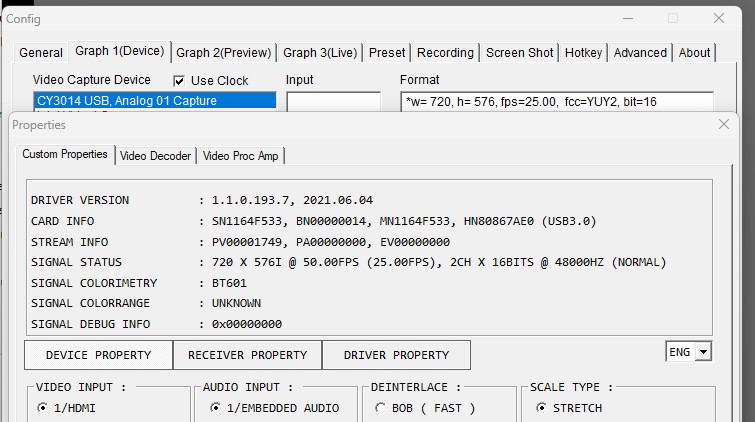Switch to the General tab
Image resolution: width=755 pixels, height=422 pixels.
(x=41, y=53)
